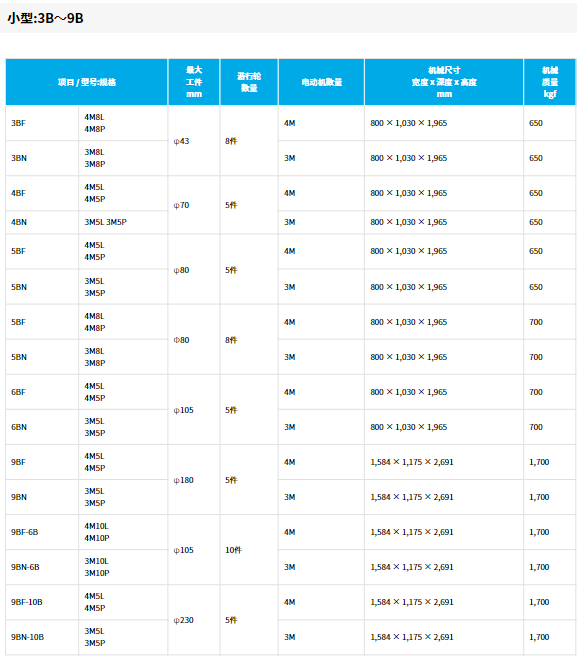Click the 机械质量 kgf column header
Viewport: 577px width, 658px height.
click(550, 82)
